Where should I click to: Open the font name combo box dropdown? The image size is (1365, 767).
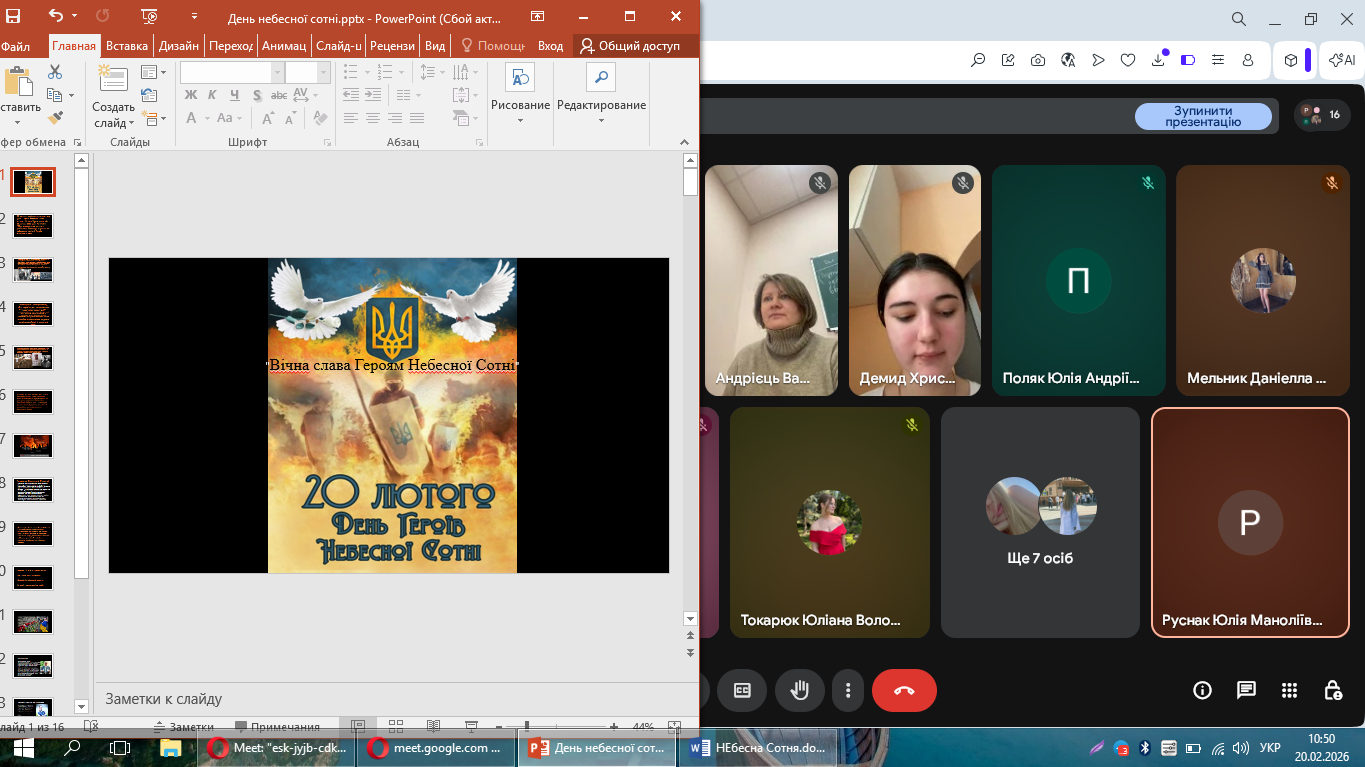pos(277,73)
